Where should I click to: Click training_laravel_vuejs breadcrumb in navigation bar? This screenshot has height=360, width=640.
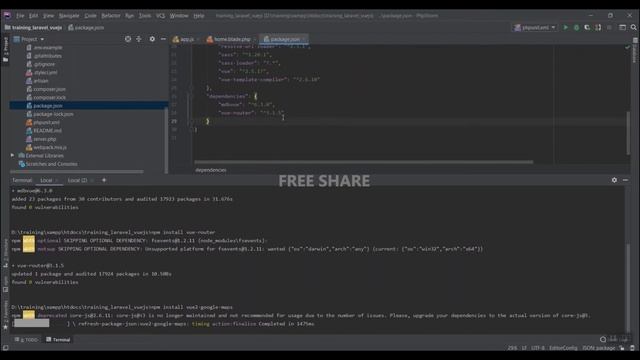click(x=33, y=28)
